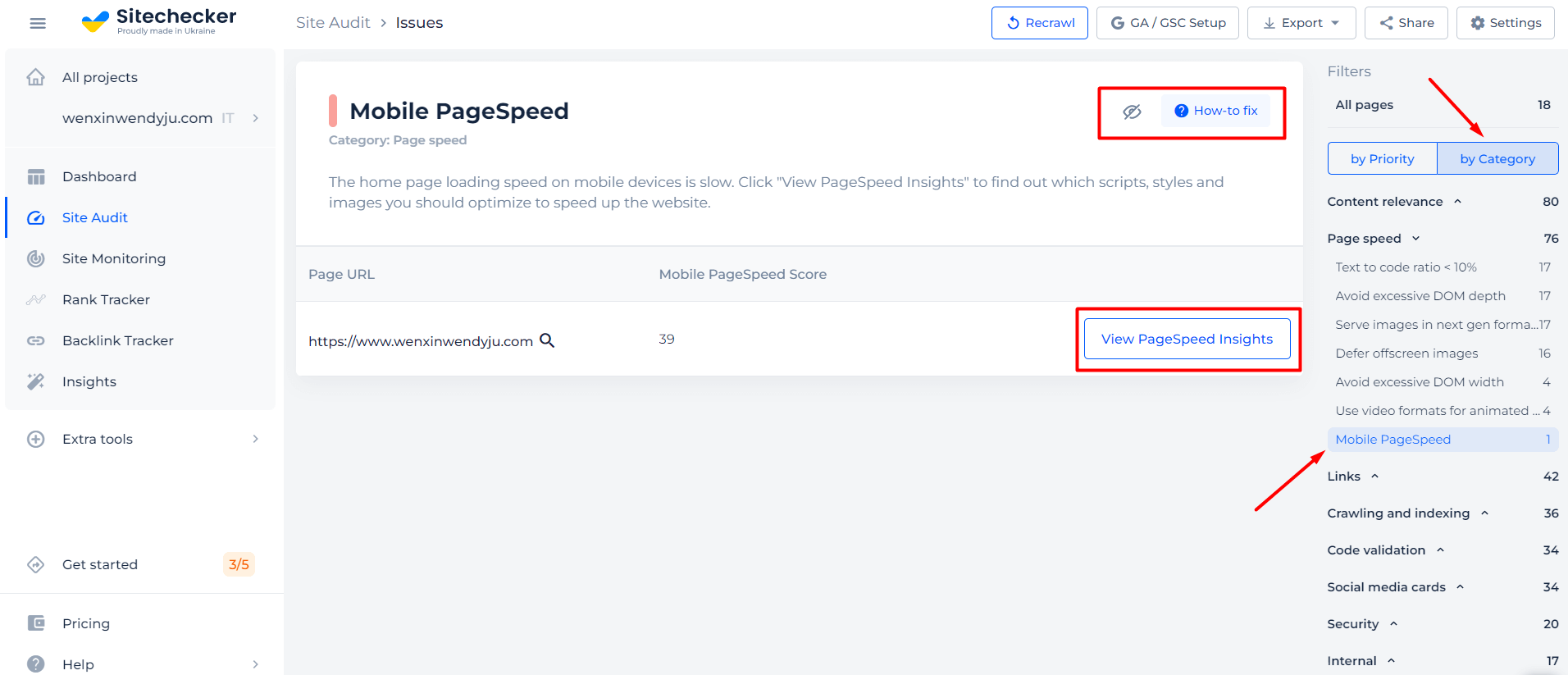Open the Export dropdown
1568x675 pixels.
point(1301,23)
